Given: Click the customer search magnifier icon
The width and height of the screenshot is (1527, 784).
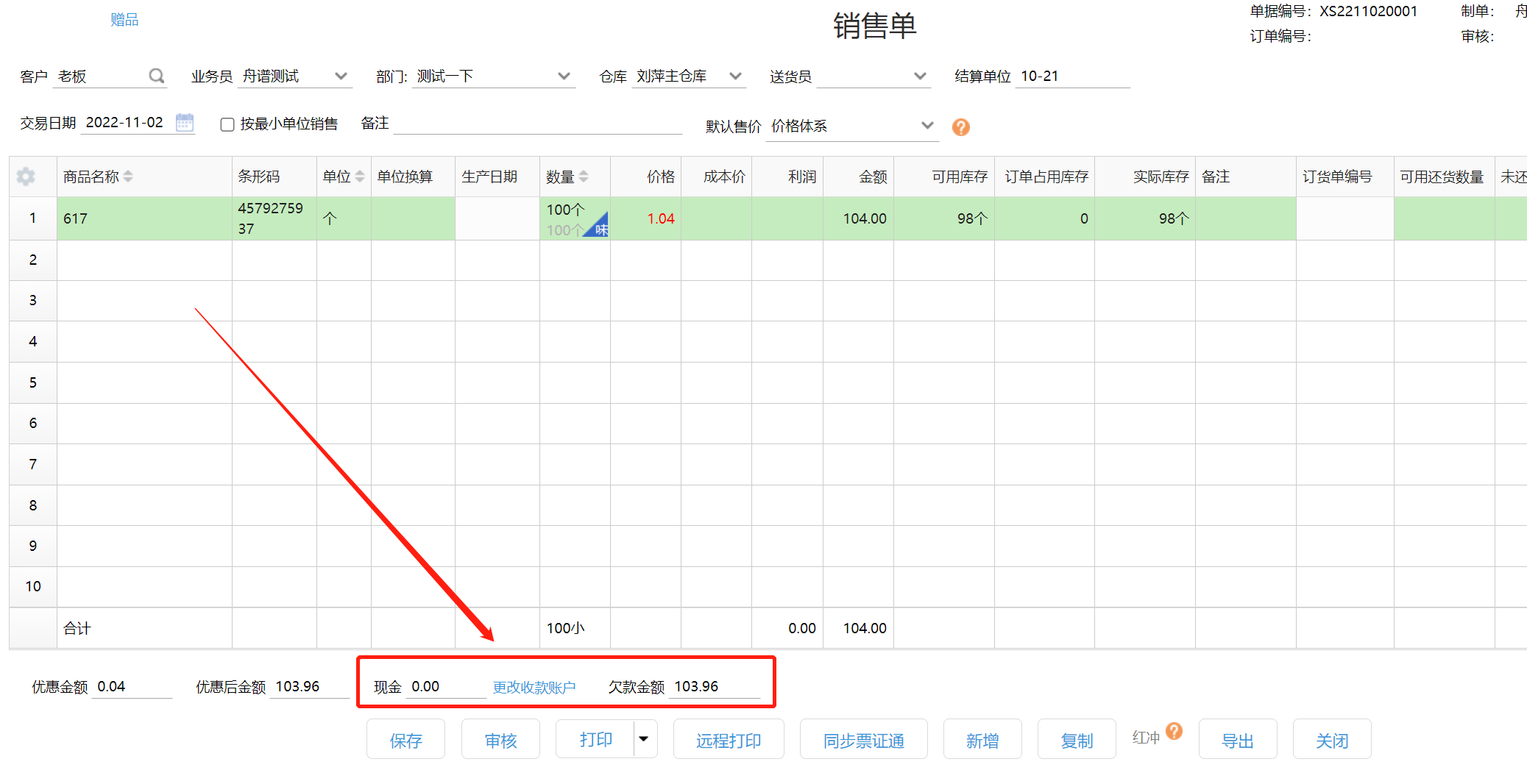Looking at the screenshot, I should (156, 76).
